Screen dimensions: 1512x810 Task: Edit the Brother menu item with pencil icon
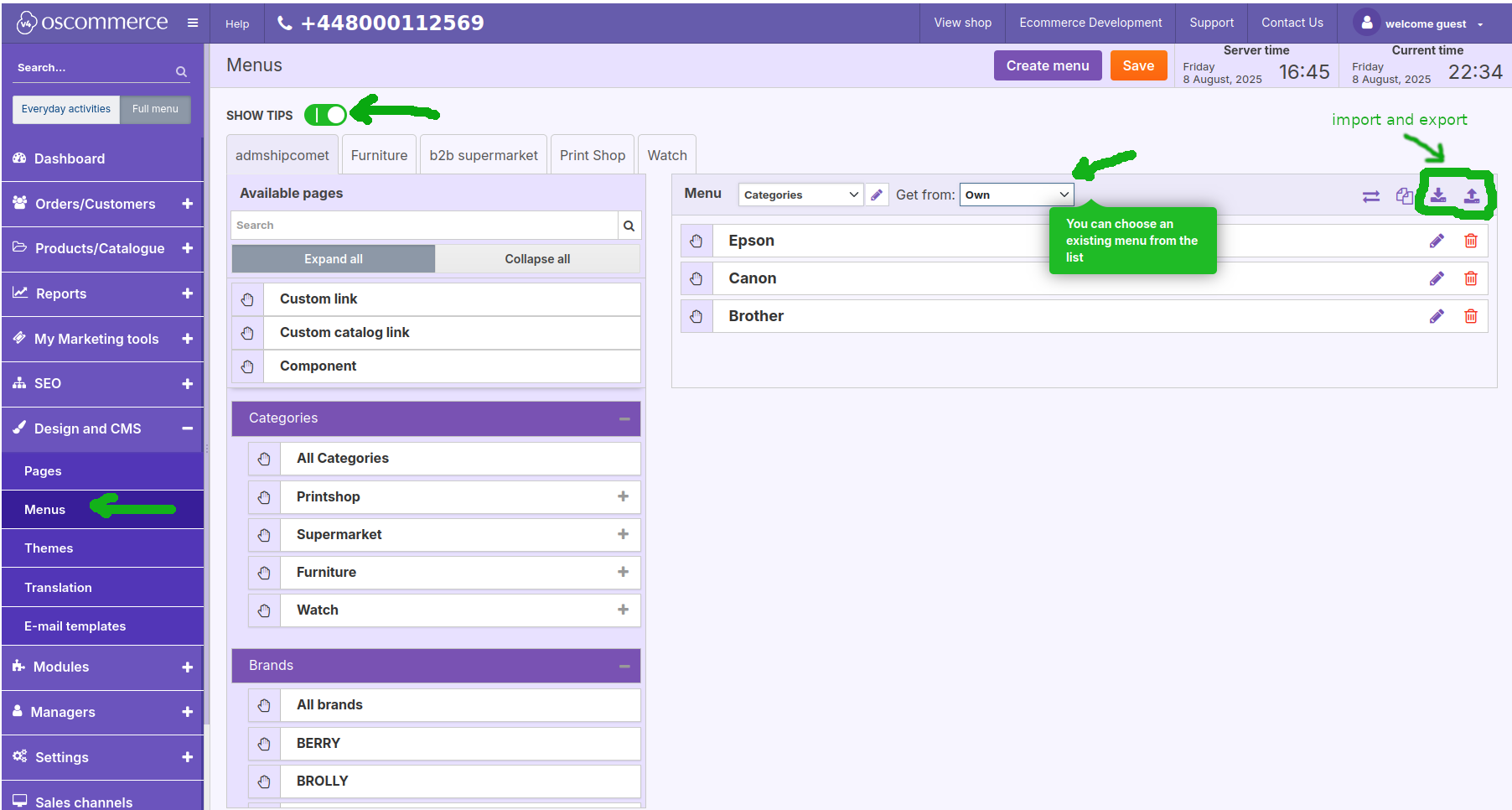pyautogui.click(x=1437, y=316)
